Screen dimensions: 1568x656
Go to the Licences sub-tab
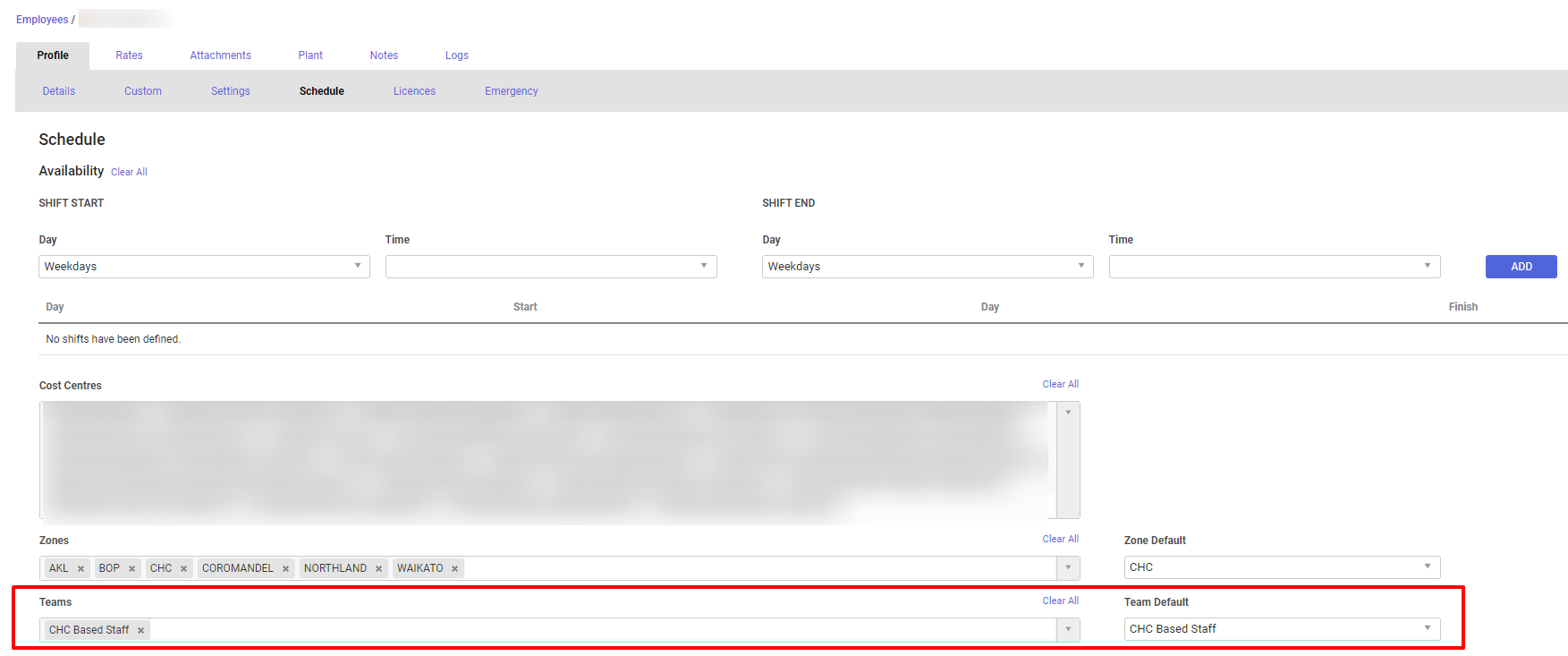click(414, 91)
